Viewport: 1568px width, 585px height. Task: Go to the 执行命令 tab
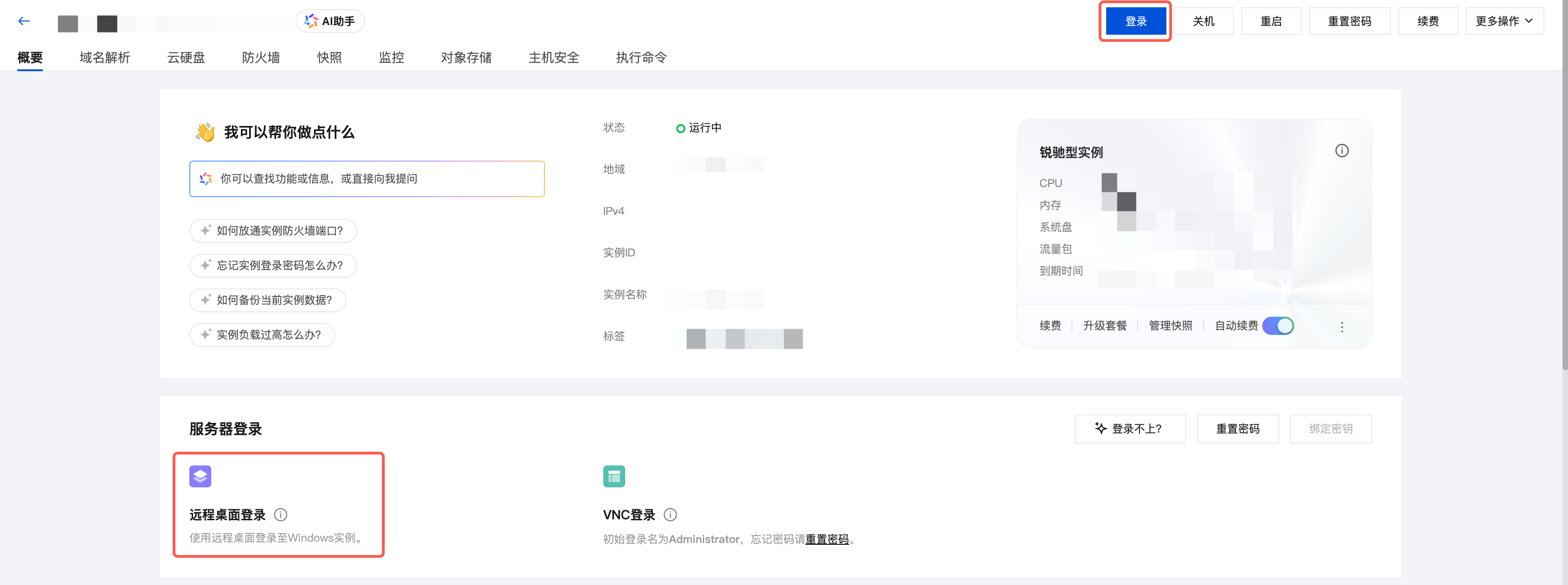(641, 58)
